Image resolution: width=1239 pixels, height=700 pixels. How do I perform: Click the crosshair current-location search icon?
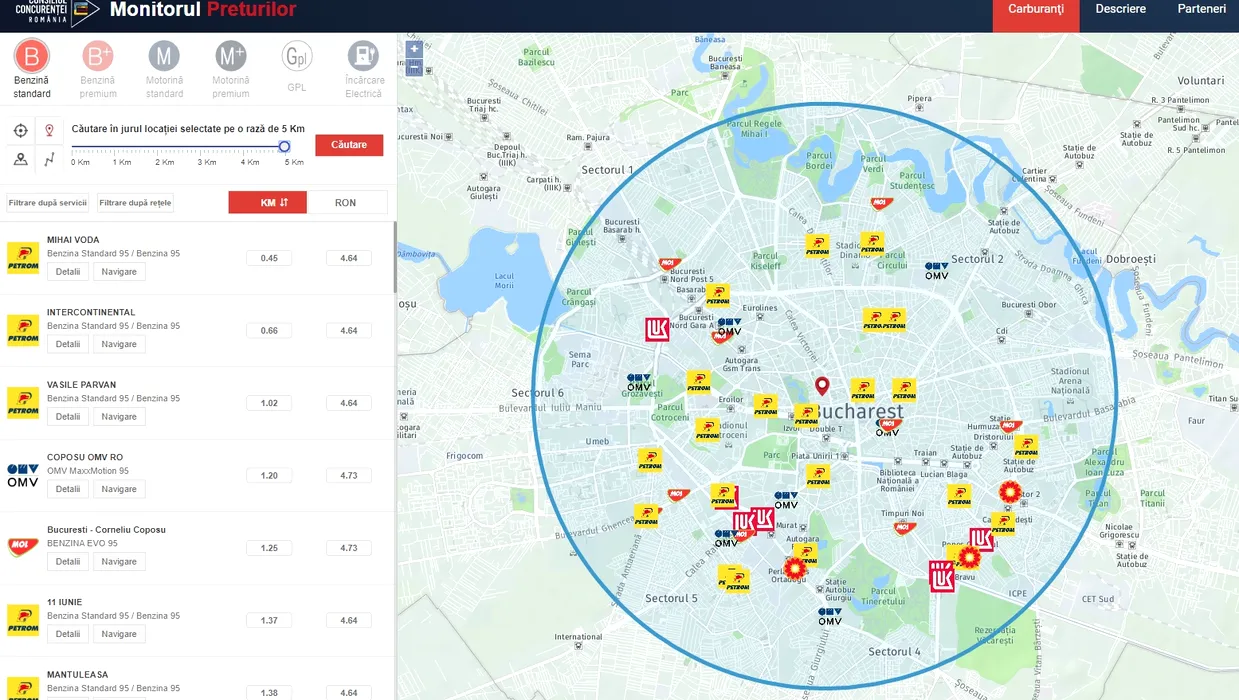(x=21, y=131)
